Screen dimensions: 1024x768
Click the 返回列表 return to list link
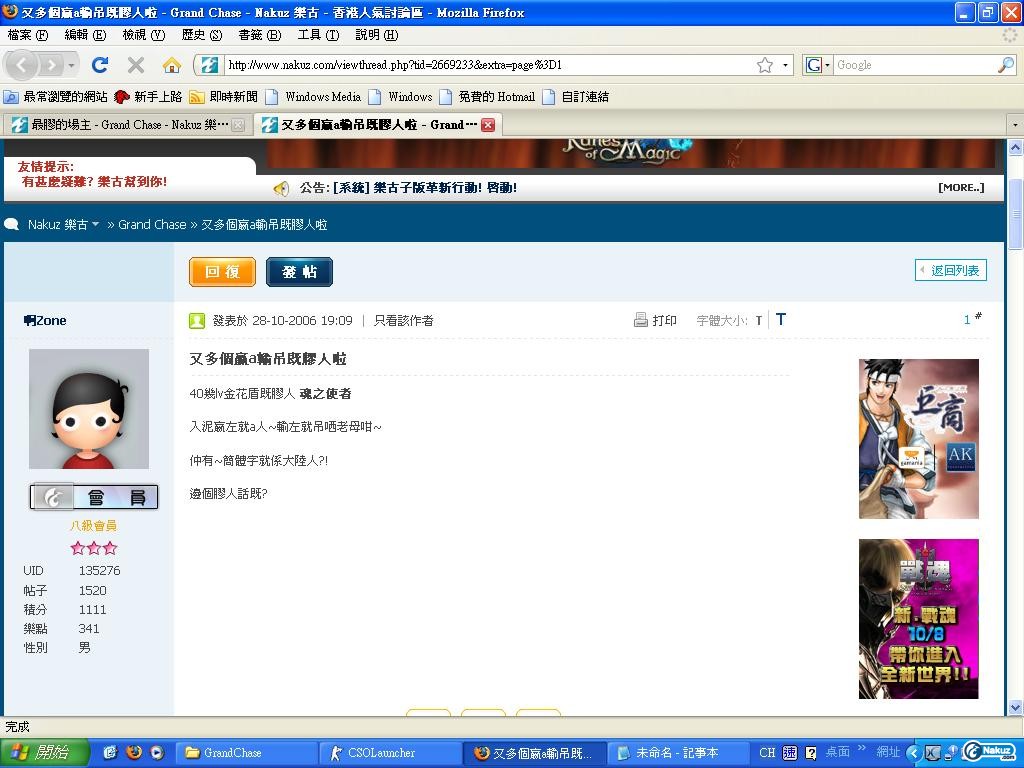[x=951, y=270]
